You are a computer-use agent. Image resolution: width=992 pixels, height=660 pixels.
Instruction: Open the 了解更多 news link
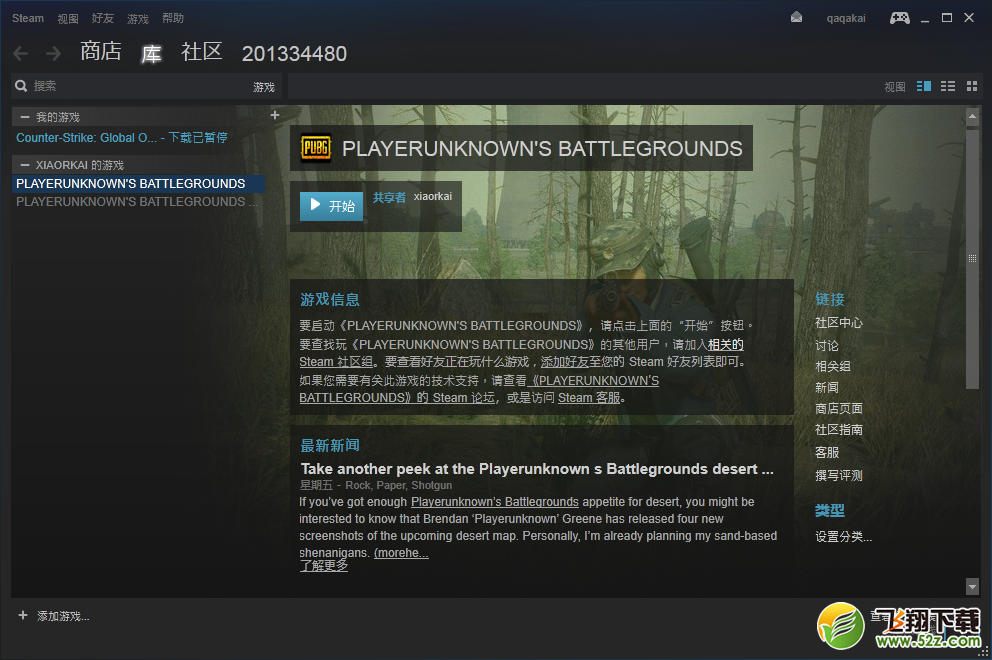coord(323,566)
